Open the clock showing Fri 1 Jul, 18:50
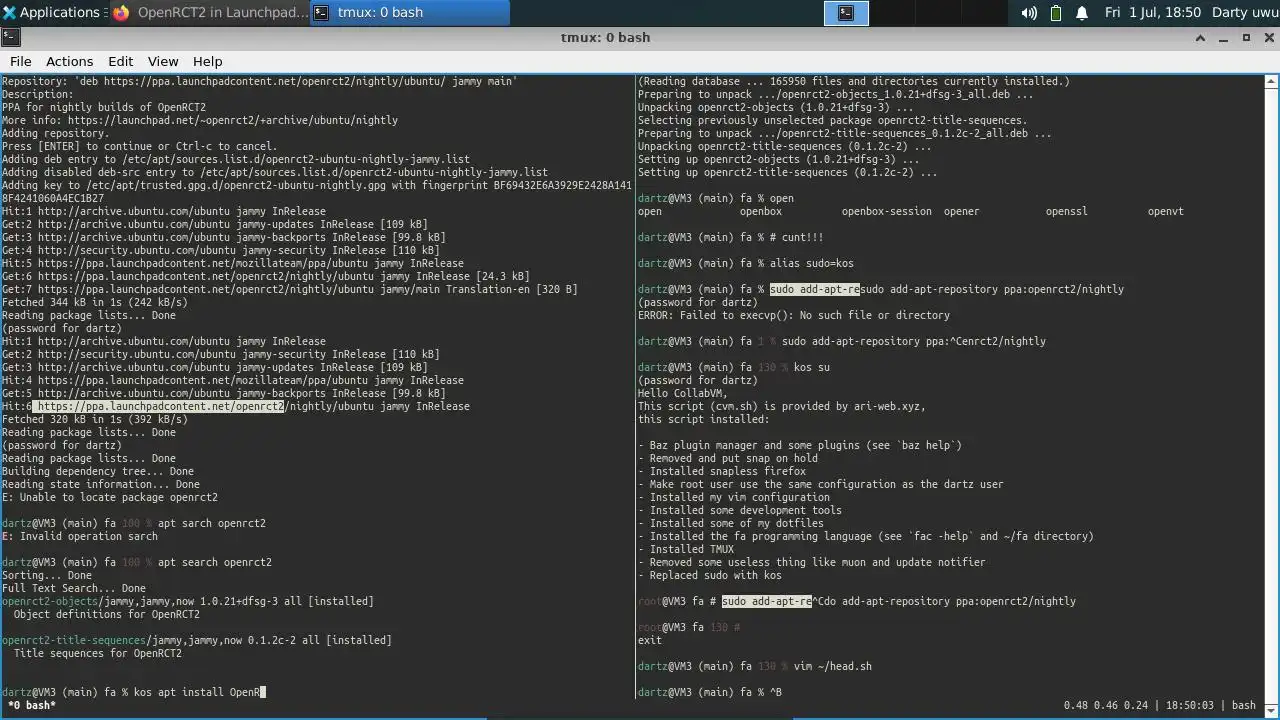Screen dimensions: 1280x720 (x=1152, y=13)
